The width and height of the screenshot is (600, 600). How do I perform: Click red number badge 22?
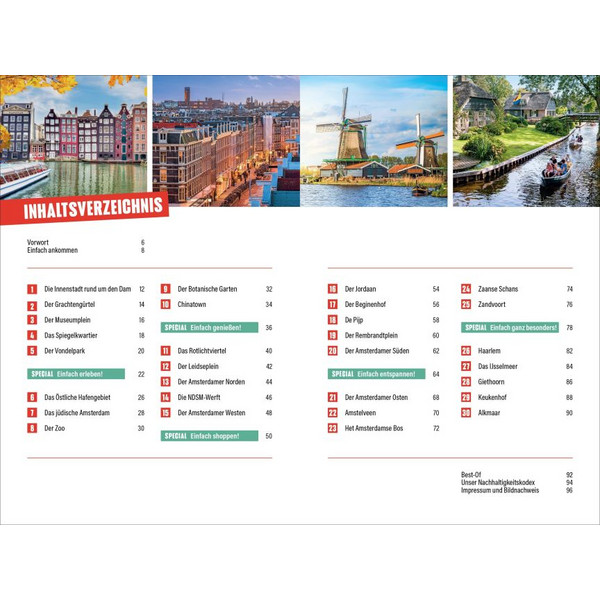tap(333, 413)
